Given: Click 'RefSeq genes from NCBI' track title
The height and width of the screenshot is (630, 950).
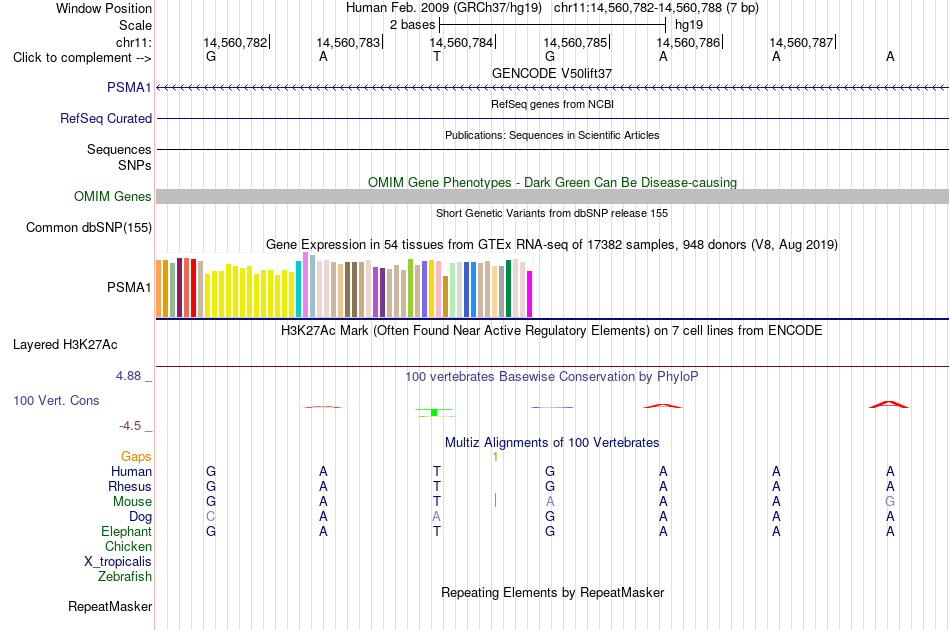Looking at the screenshot, I should pyautogui.click(x=553, y=104).
